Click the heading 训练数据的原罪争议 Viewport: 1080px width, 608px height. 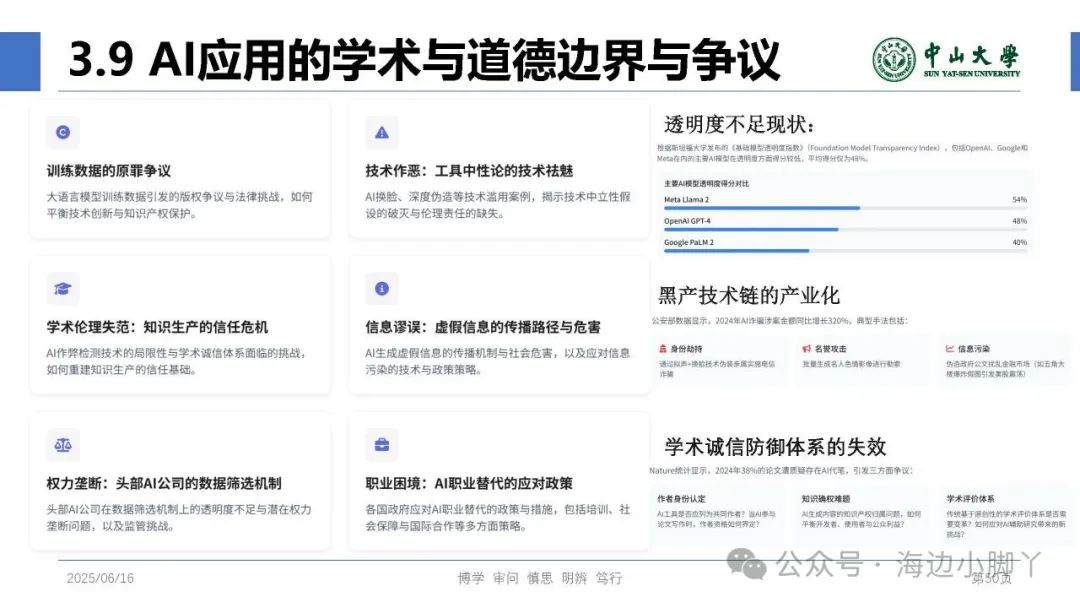(x=109, y=171)
